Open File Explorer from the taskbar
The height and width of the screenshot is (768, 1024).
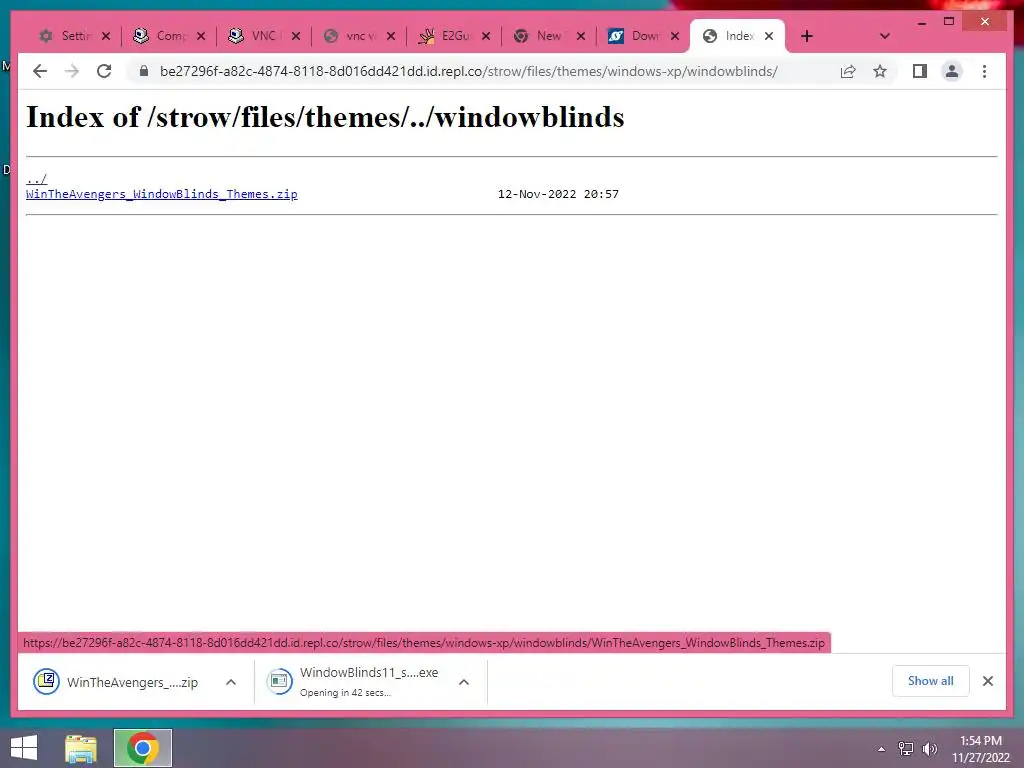click(81, 748)
